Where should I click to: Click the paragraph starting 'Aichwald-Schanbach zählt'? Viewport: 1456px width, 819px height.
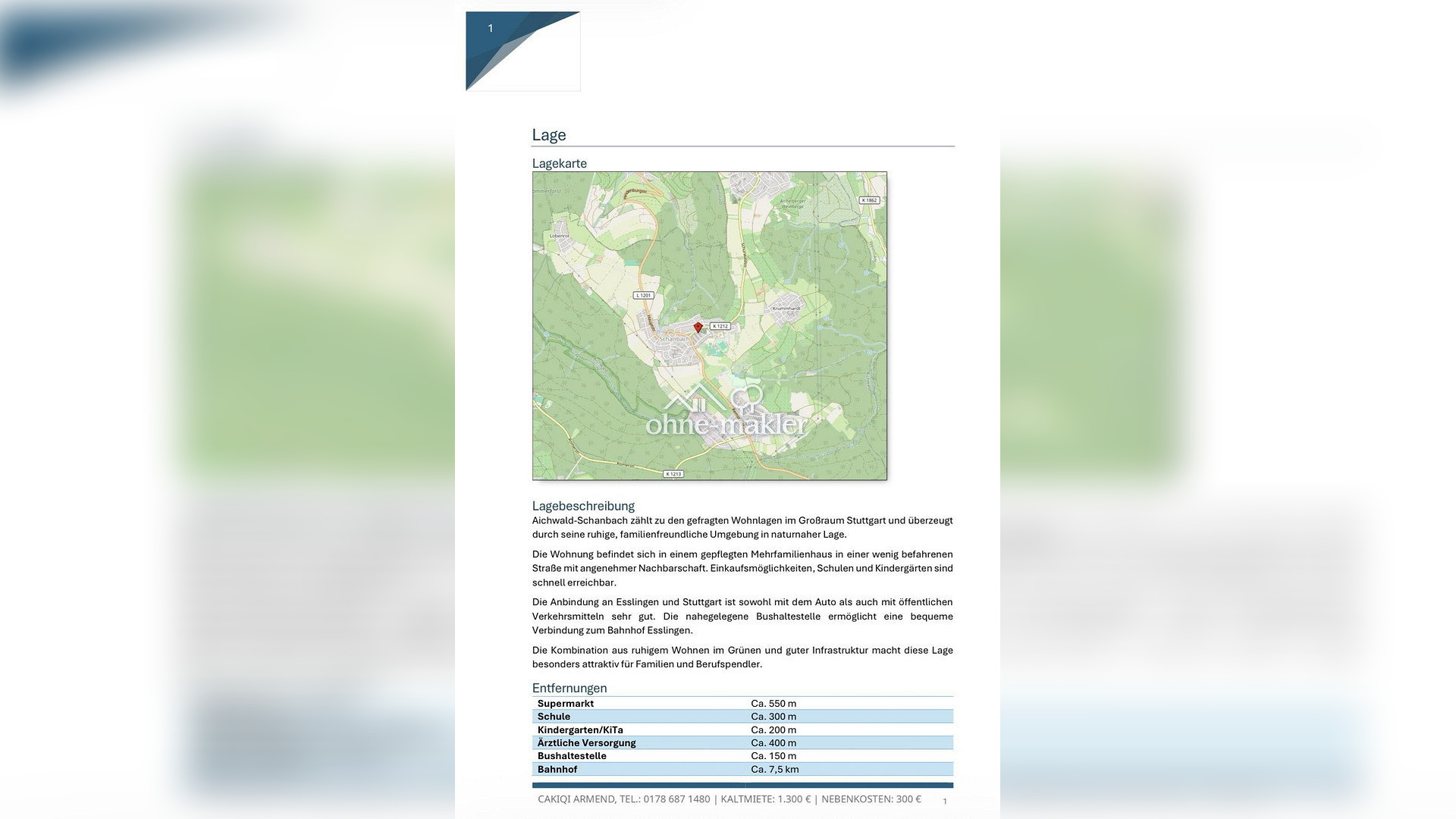coord(742,528)
